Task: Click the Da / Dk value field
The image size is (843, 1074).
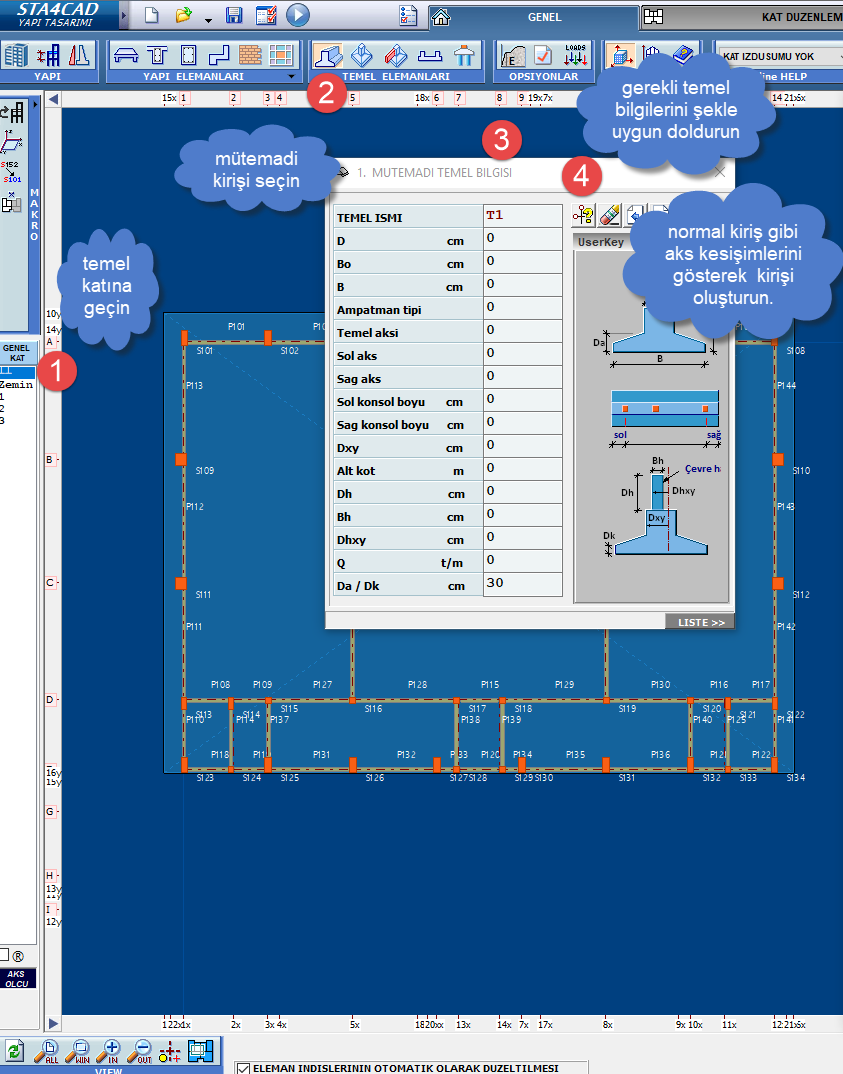Action: 523,584
